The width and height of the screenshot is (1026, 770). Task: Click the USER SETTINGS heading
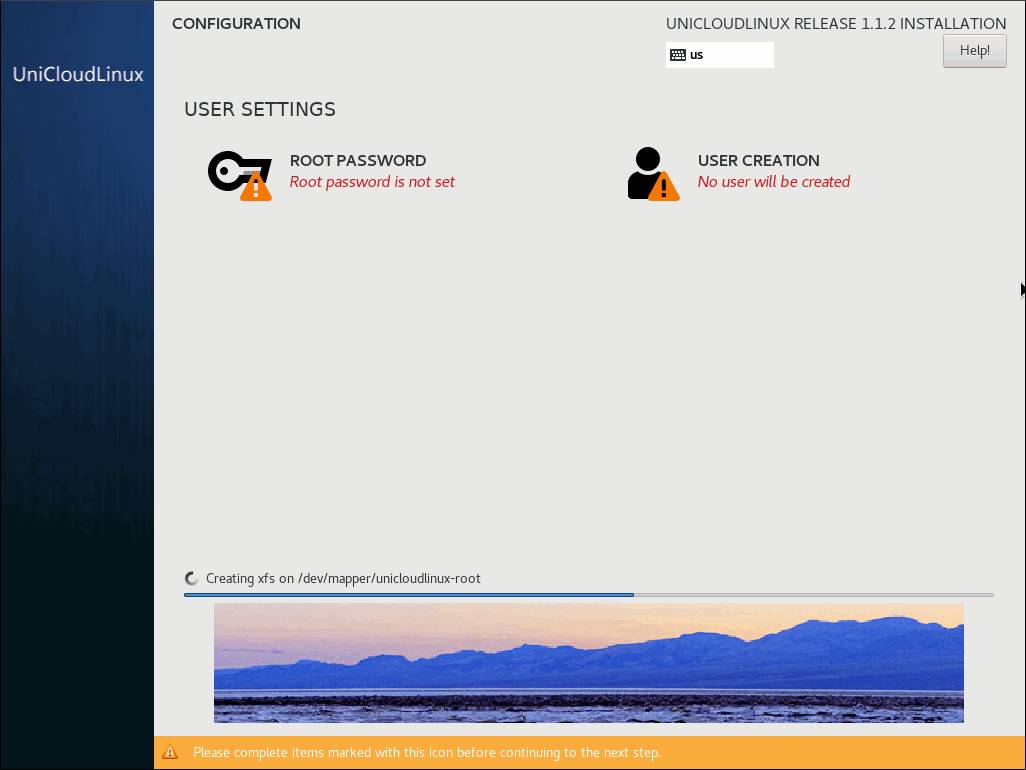(x=260, y=109)
